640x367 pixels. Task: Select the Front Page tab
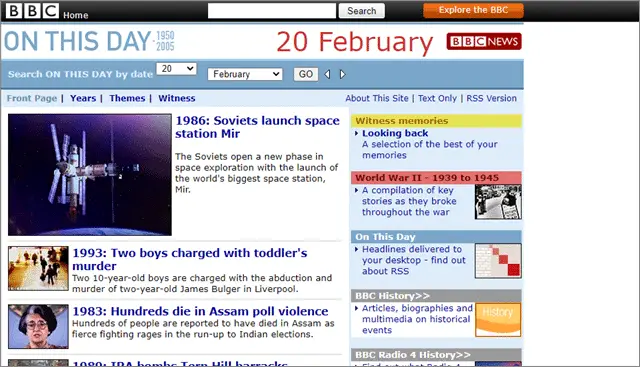(x=32, y=98)
